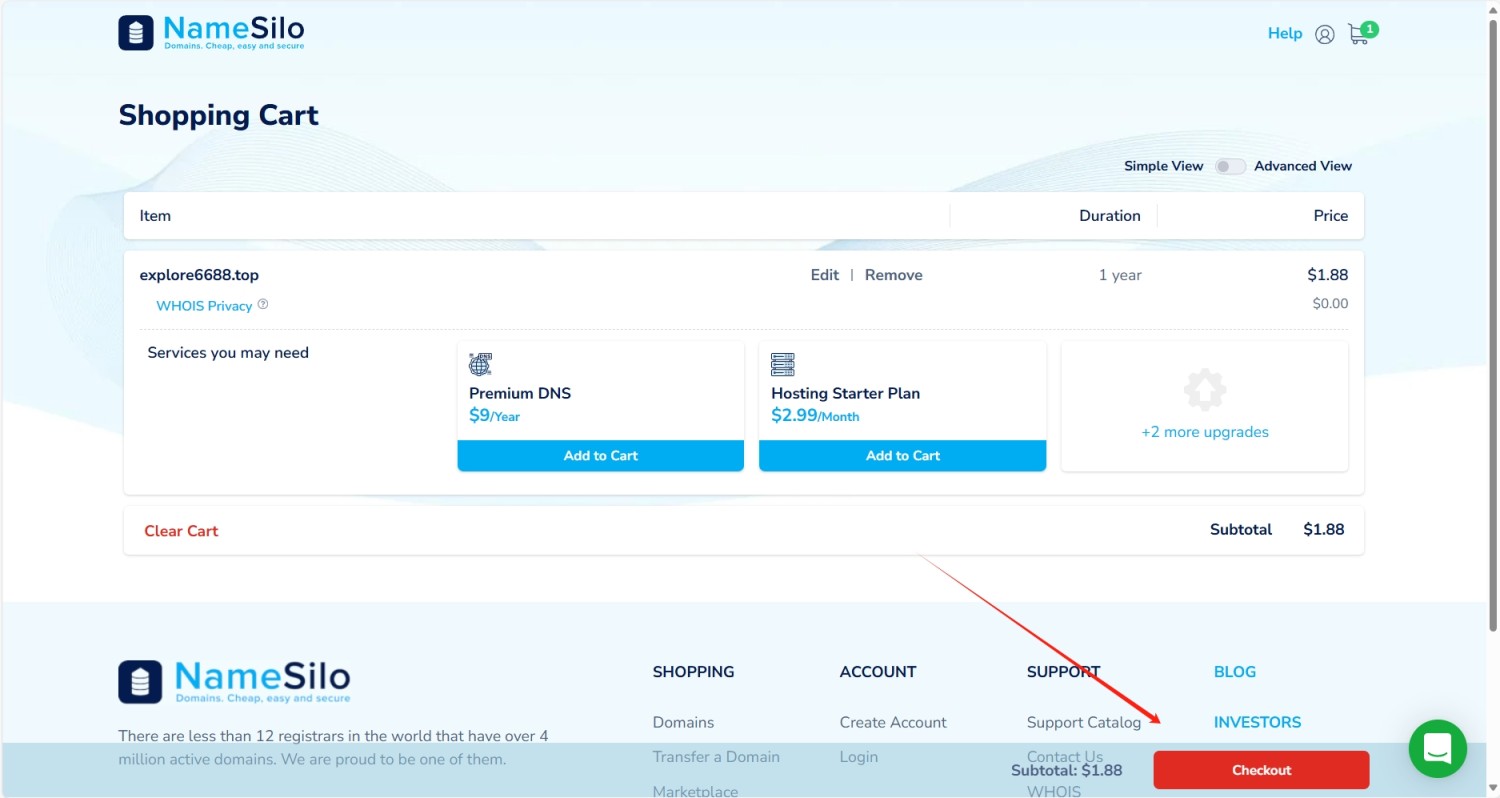
Task: Click the upgrades arrow gear icon
Action: 1204,390
